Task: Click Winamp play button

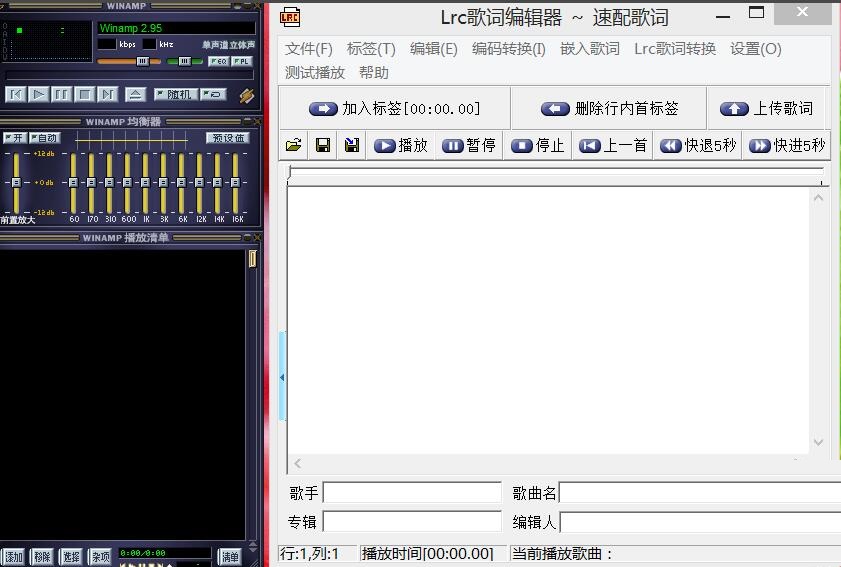Action: tap(38, 95)
